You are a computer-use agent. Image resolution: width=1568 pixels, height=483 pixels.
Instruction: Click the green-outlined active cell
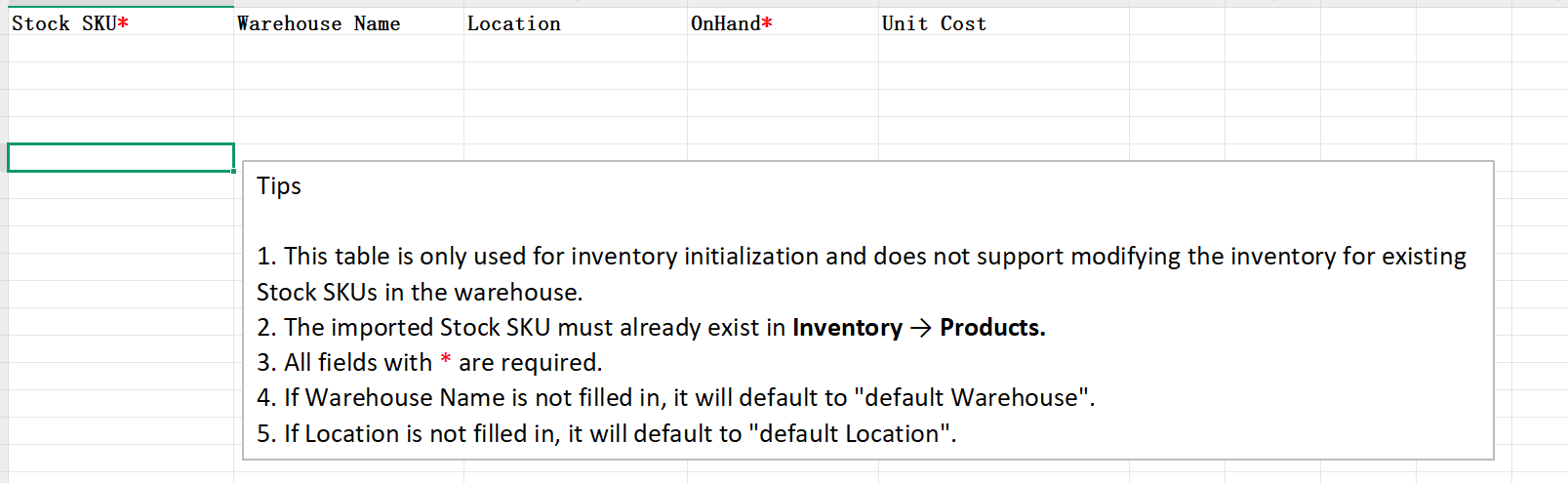tap(120, 157)
